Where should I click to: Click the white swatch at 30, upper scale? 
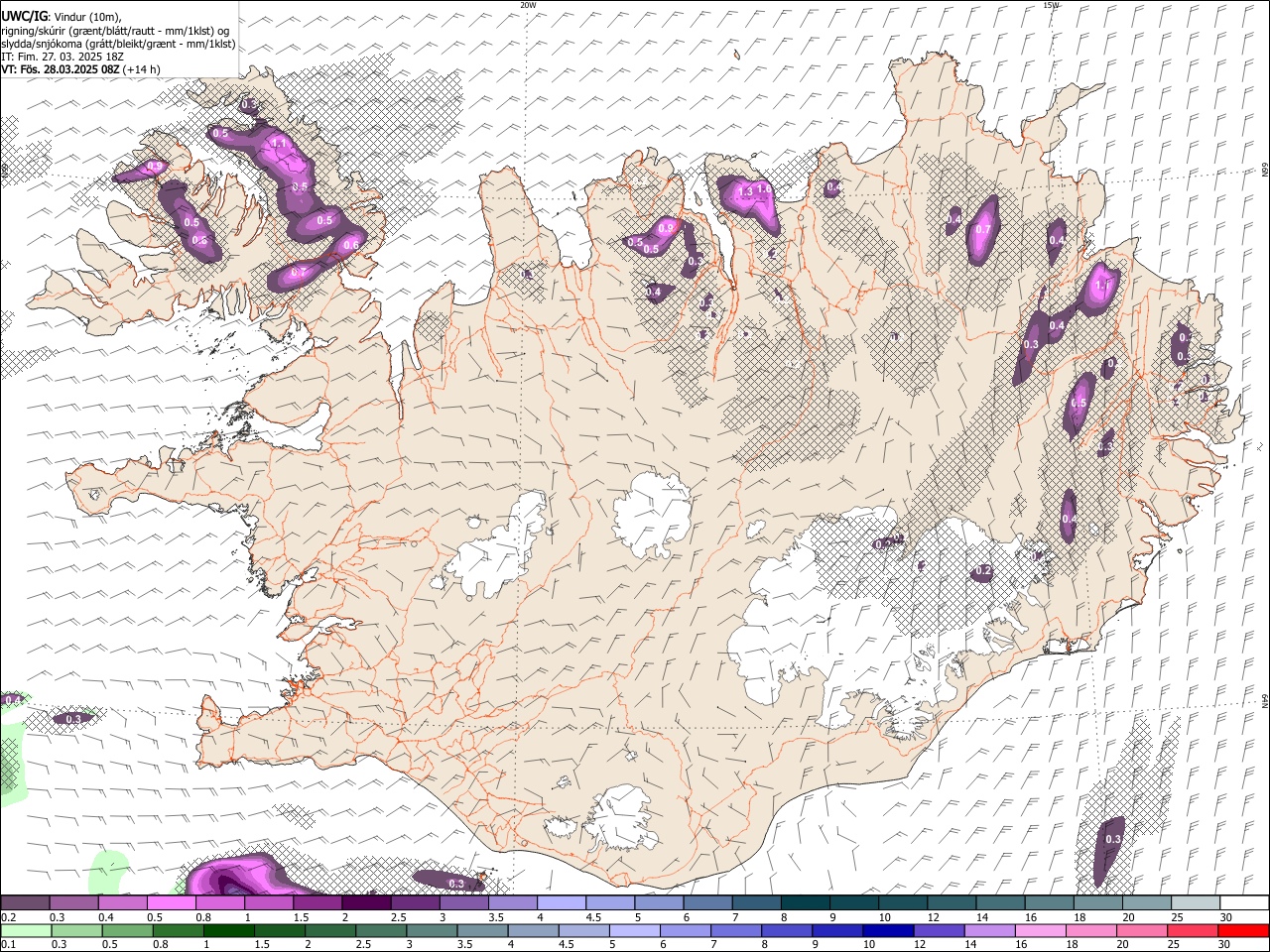point(1244,903)
